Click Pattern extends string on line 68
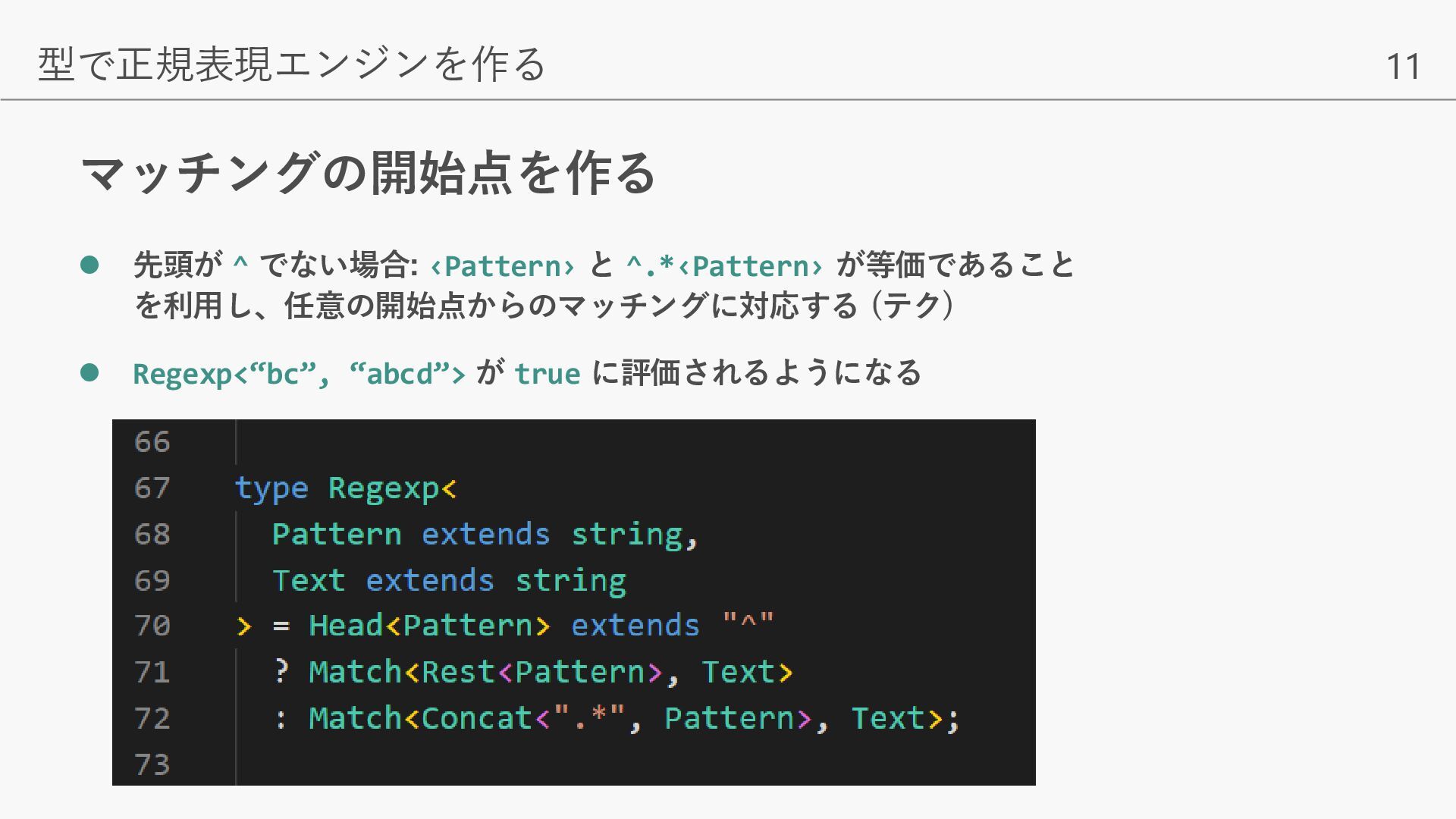Screen dimensions: 1456x819 click(484, 535)
